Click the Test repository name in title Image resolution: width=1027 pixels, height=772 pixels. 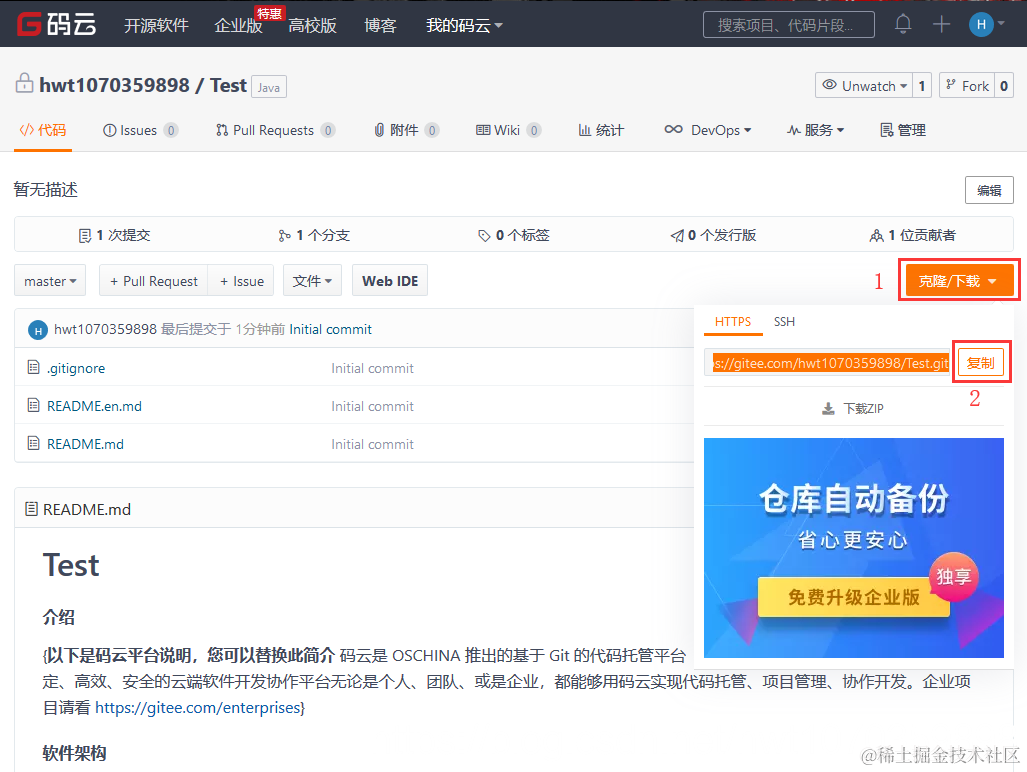pos(228,85)
